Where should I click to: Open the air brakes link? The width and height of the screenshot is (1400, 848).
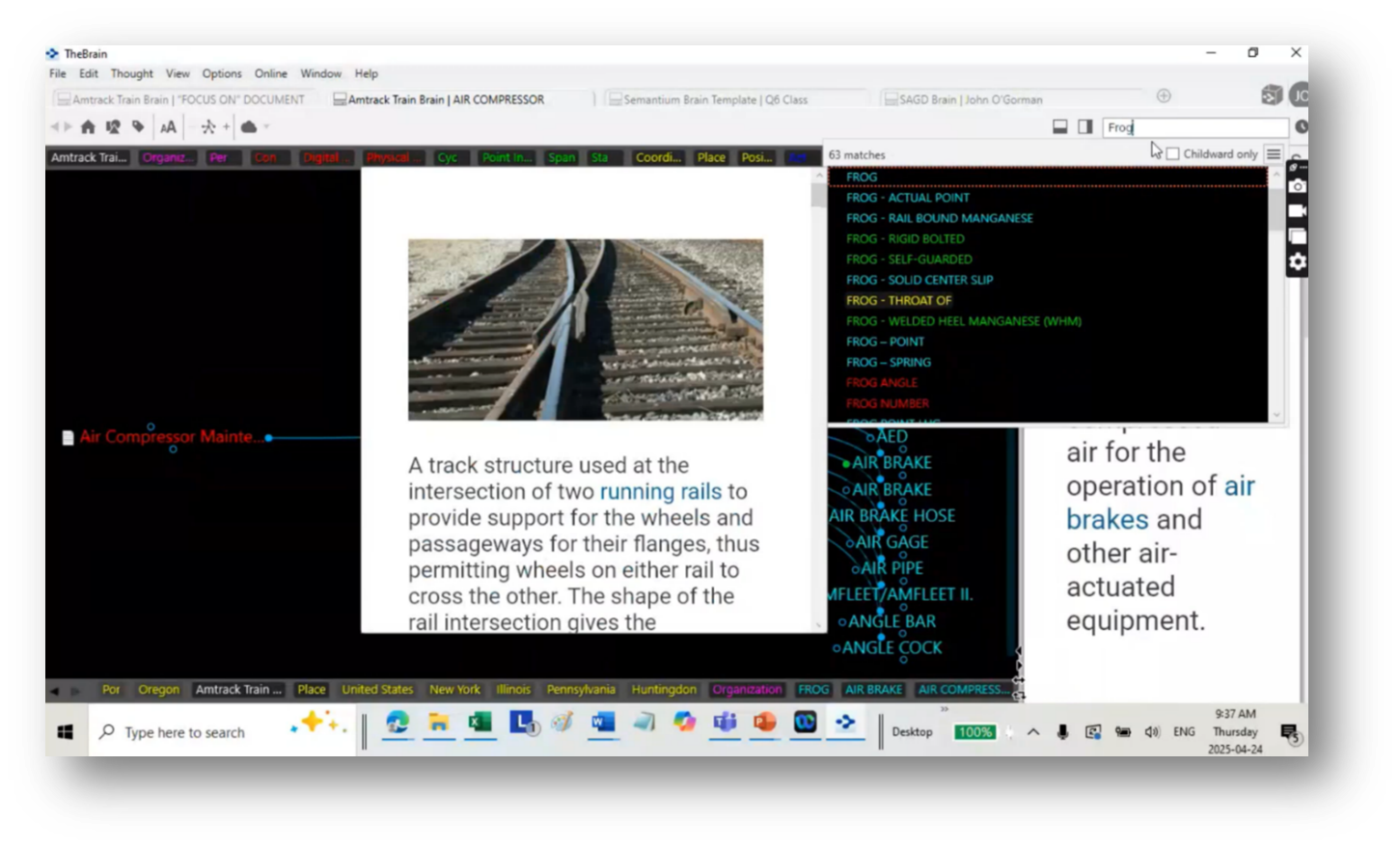1161,503
